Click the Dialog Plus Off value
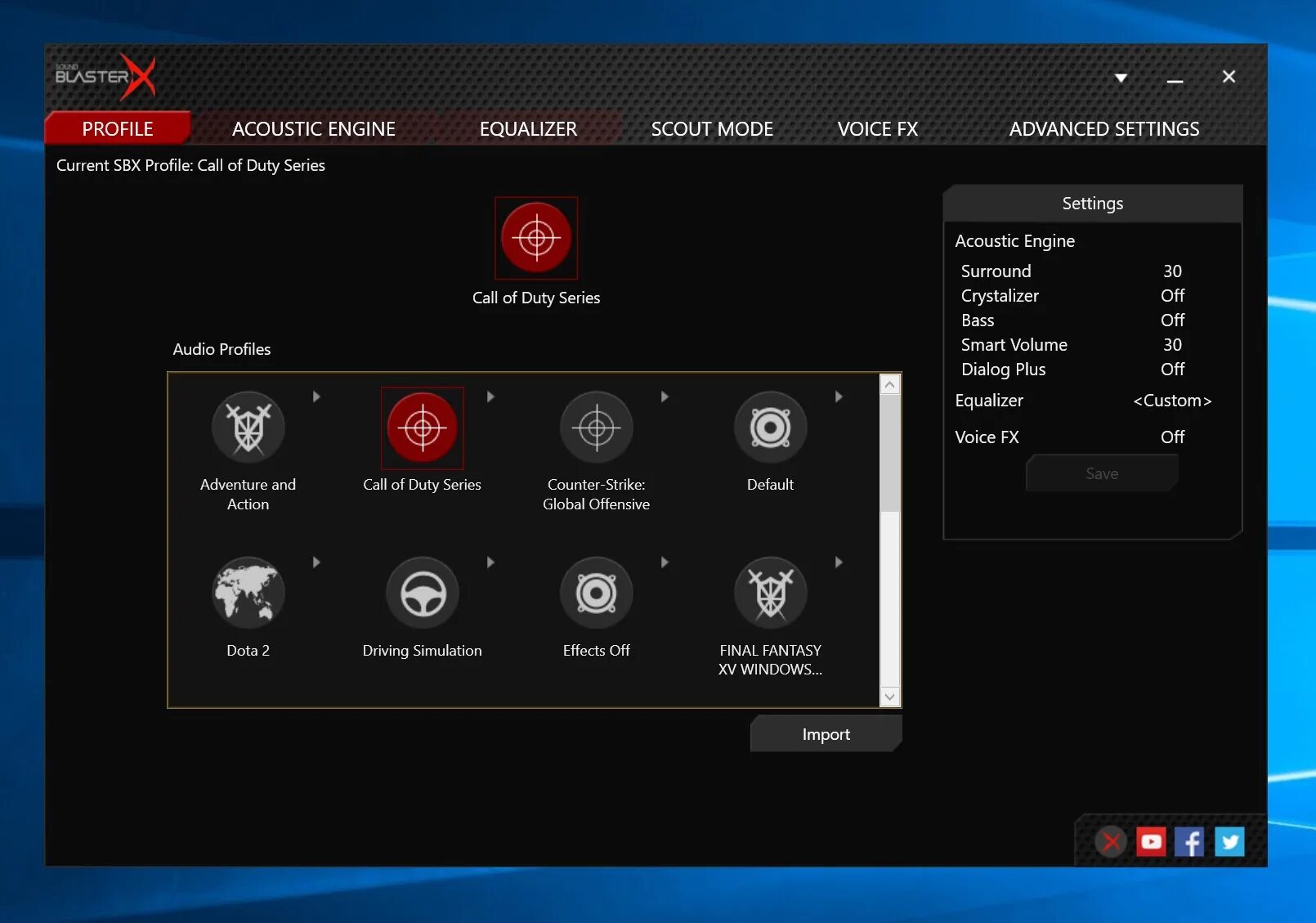 click(x=1172, y=370)
